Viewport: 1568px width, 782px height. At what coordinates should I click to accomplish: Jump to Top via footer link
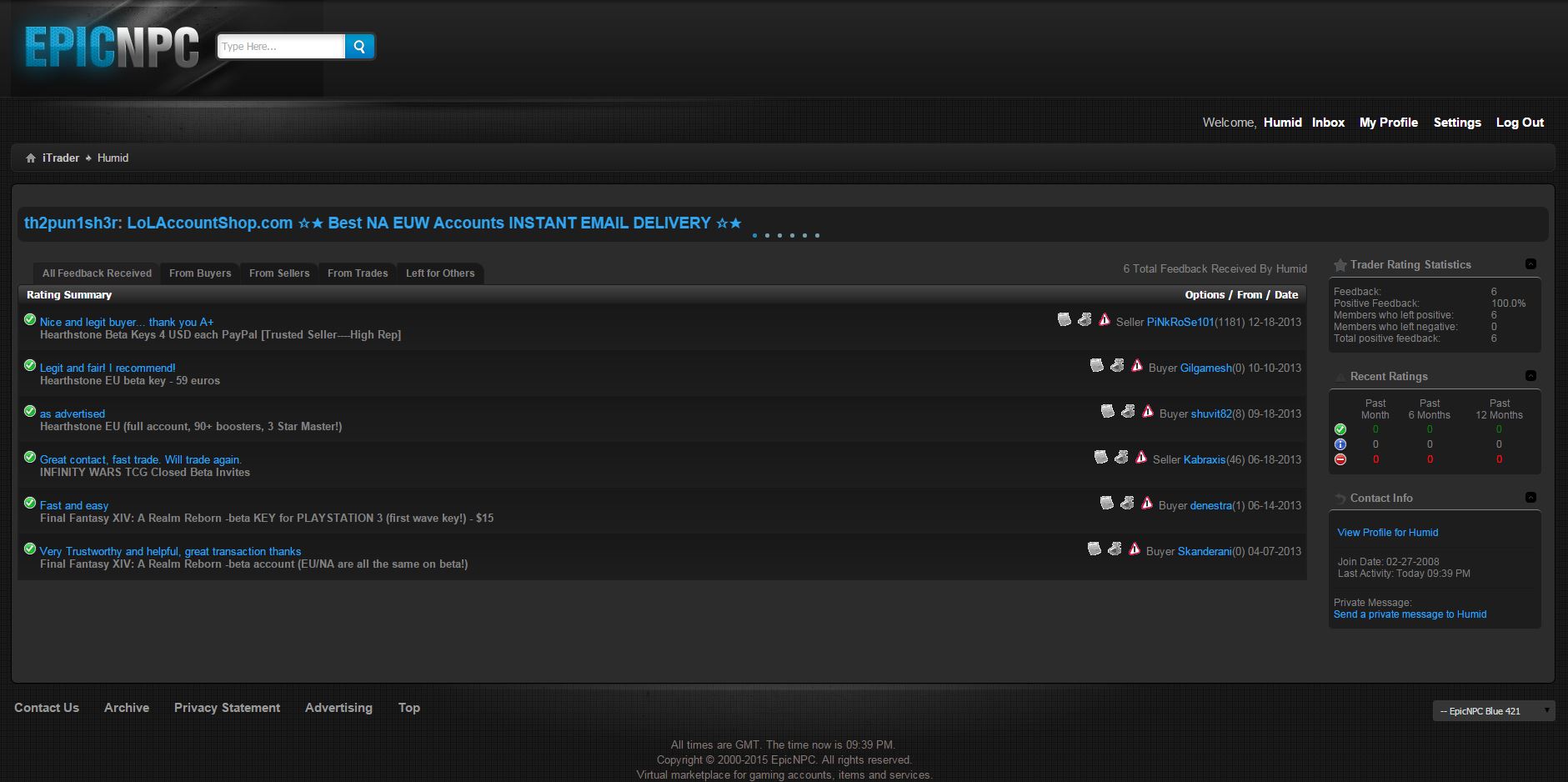click(x=409, y=708)
